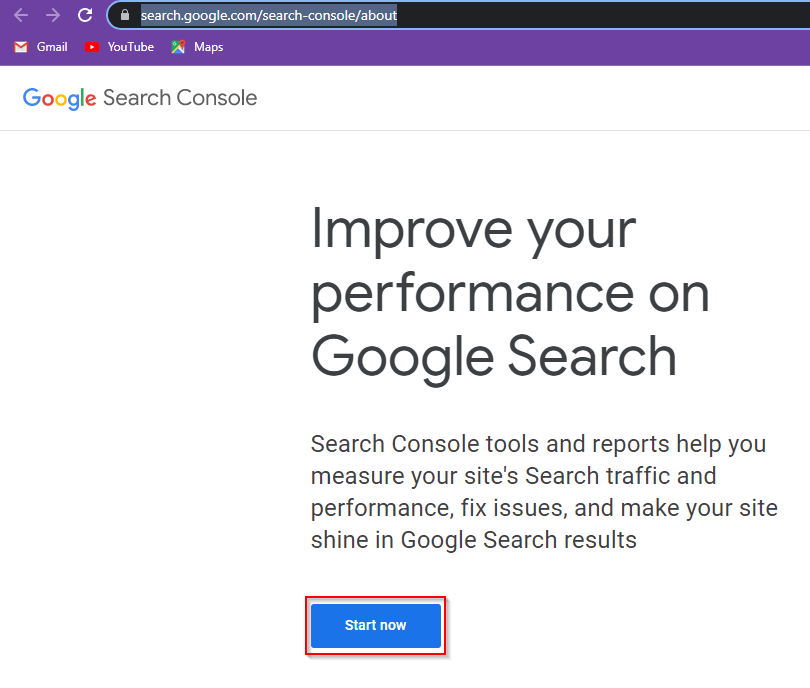
Task: Open the Gmail bookmark label
Action: click(x=52, y=47)
